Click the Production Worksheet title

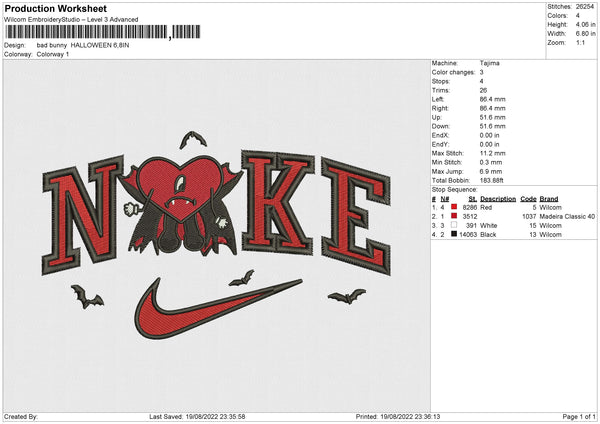pos(55,8)
